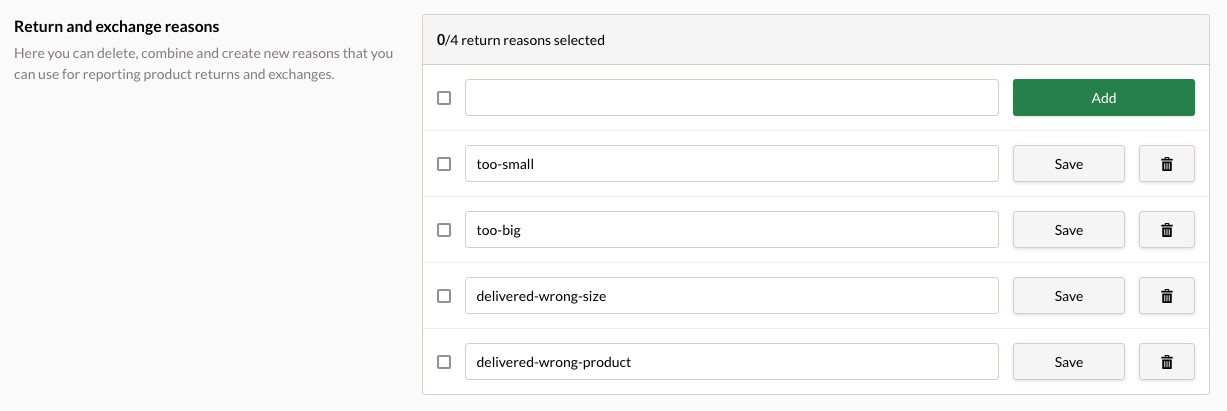Click Save for delivered-wrong-size
Image resolution: width=1227 pixels, height=411 pixels.
[x=1069, y=296]
